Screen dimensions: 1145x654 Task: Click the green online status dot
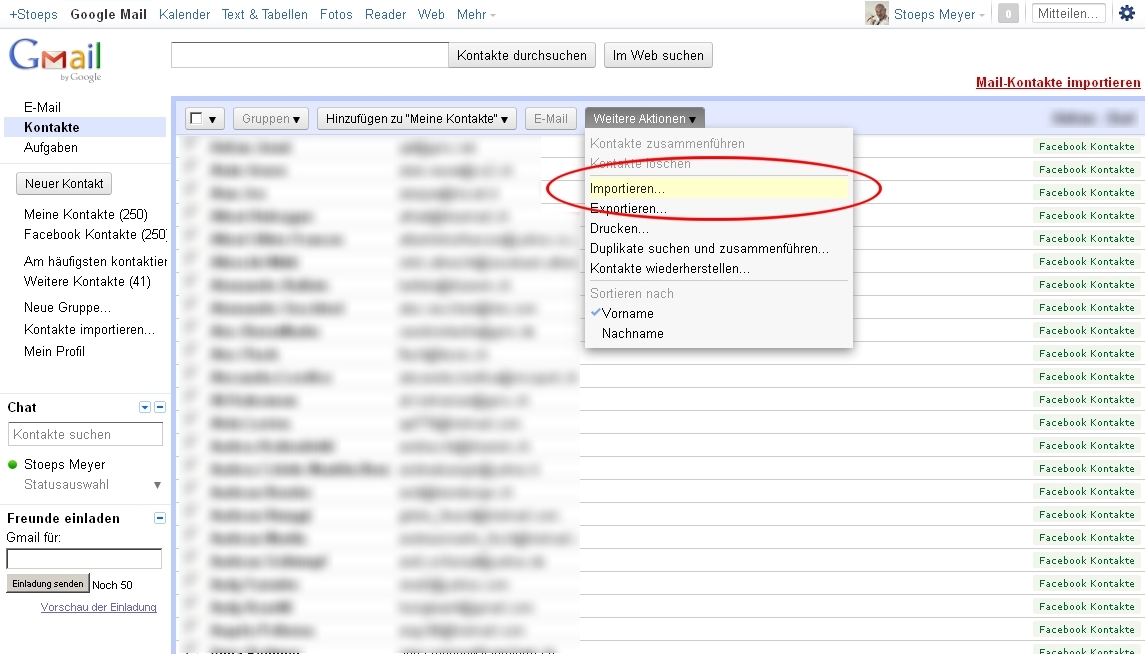coord(13,465)
